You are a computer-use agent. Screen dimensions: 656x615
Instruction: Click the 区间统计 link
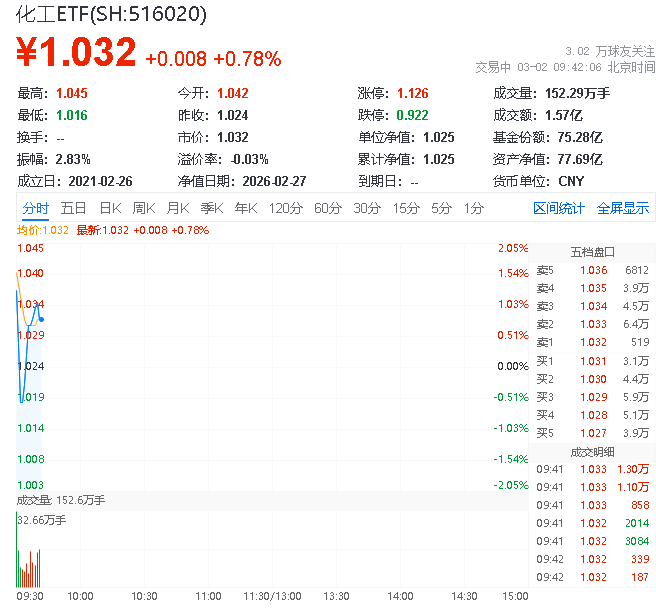coord(559,208)
